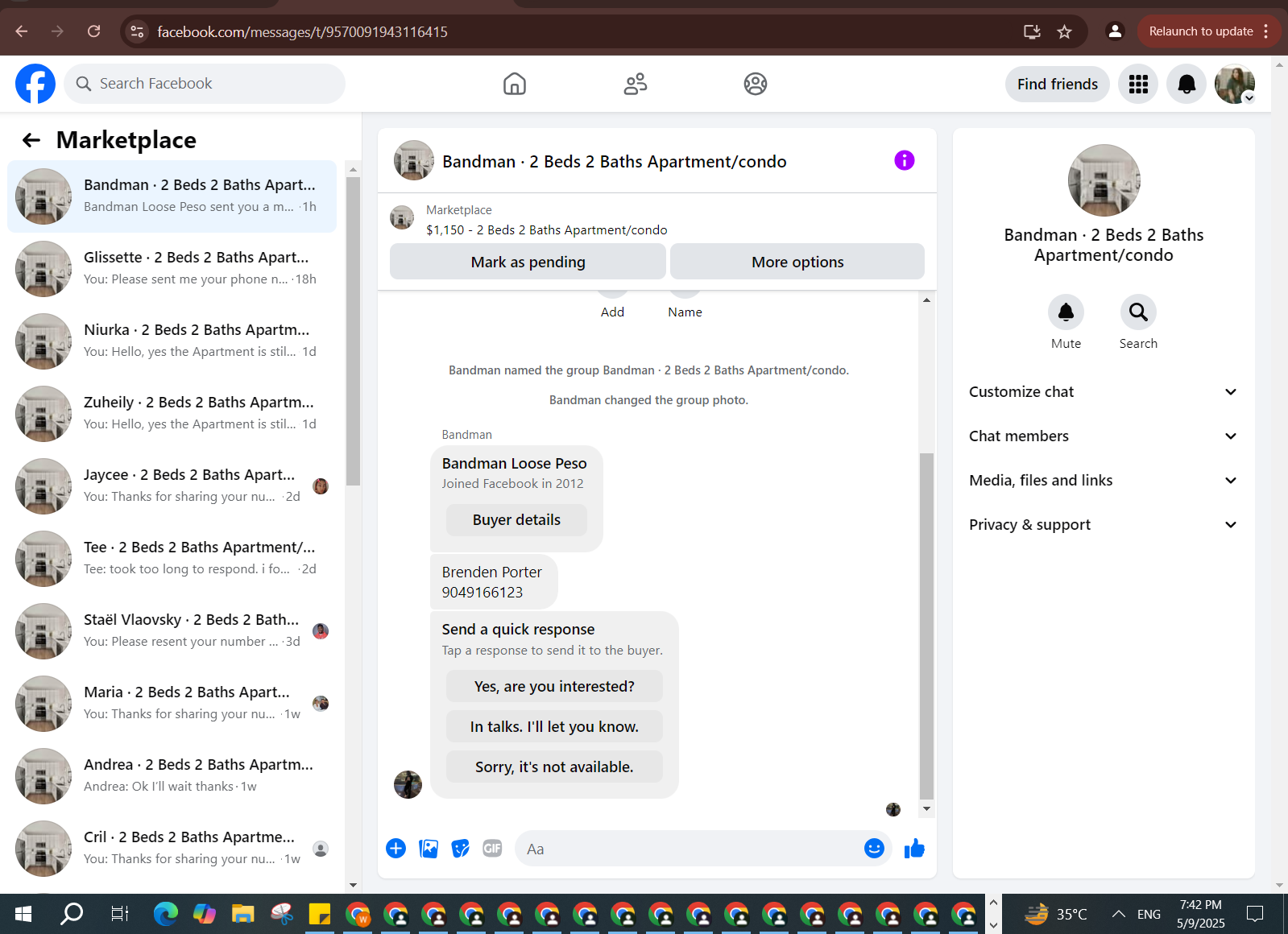
Task: Open Microsoft Edge from taskbar
Action: (x=166, y=914)
